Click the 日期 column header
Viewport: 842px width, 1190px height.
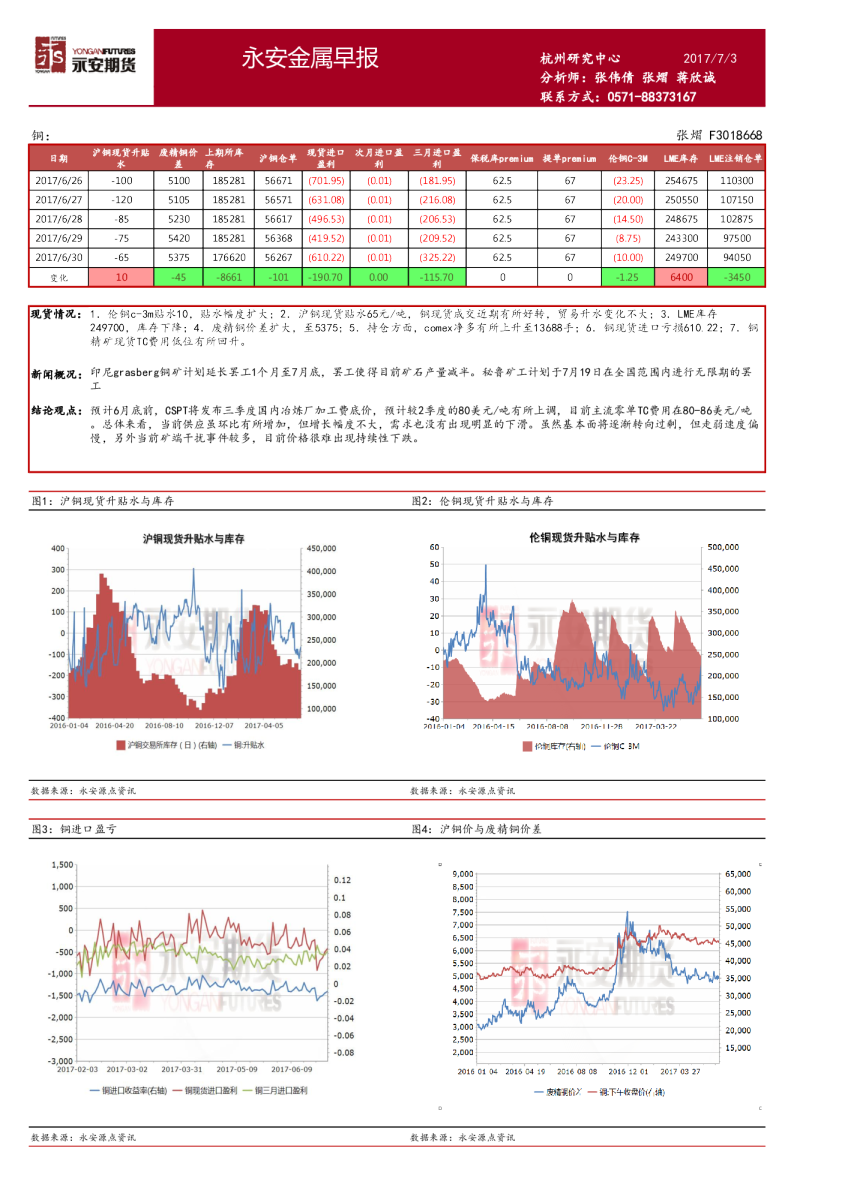point(58,159)
